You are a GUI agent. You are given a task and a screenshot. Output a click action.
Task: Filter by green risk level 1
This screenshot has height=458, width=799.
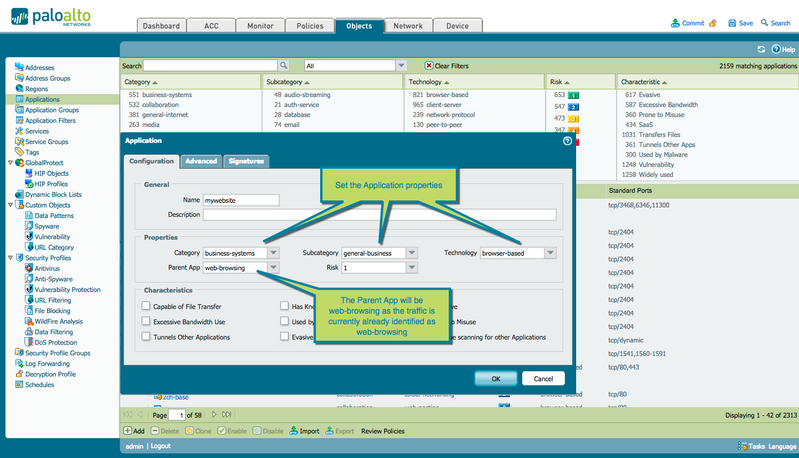tap(573, 95)
